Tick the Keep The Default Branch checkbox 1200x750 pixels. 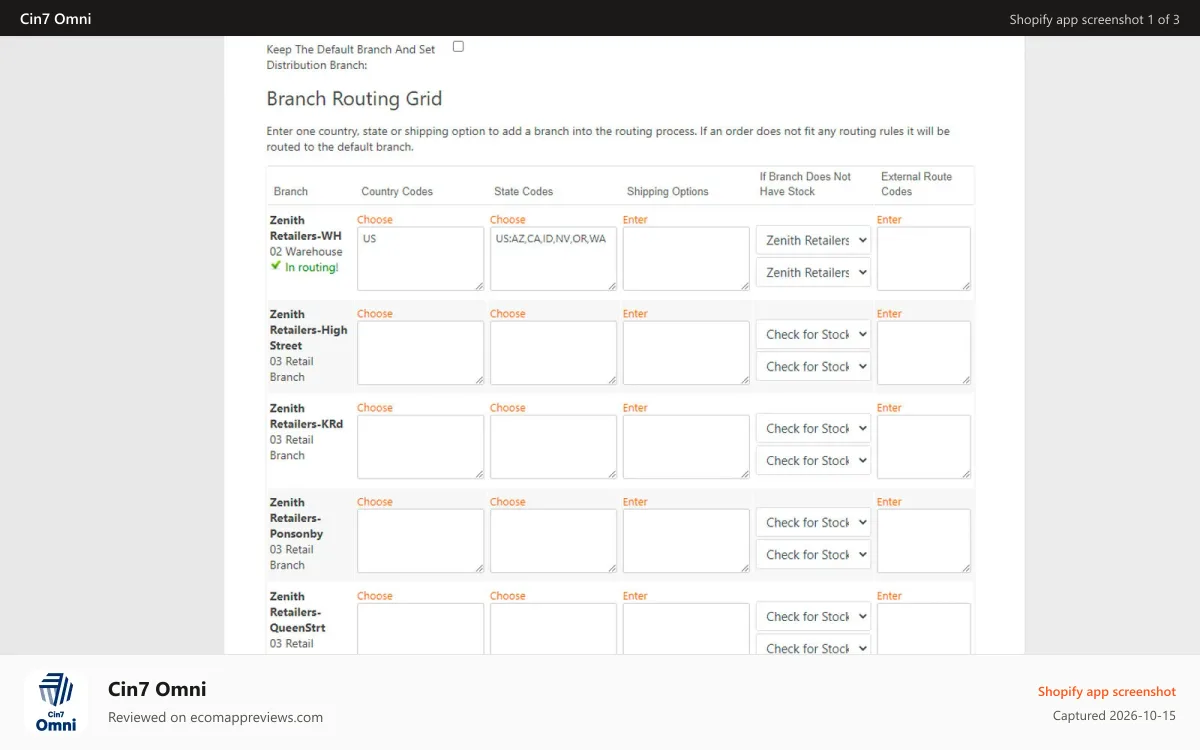pos(458,46)
